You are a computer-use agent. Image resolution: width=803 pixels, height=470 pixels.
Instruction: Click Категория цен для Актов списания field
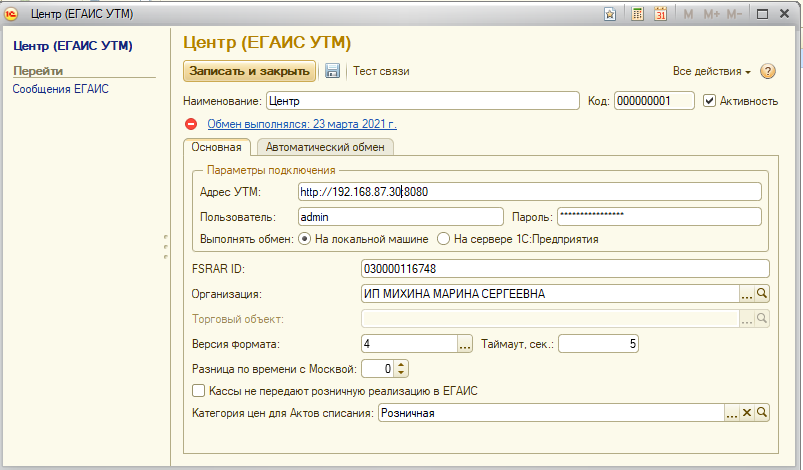click(x=551, y=413)
